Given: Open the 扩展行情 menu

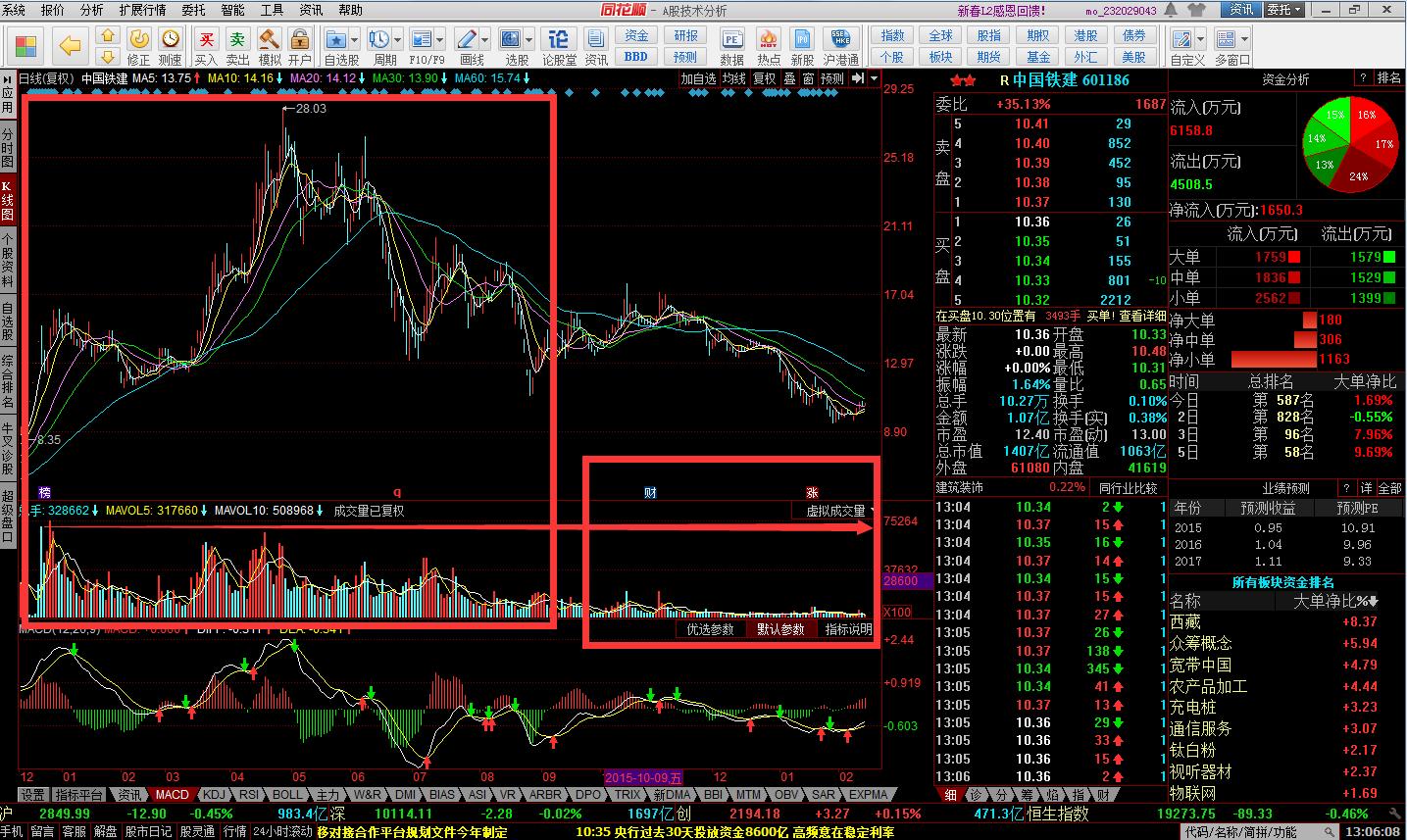Looking at the screenshot, I should click(x=142, y=10).
